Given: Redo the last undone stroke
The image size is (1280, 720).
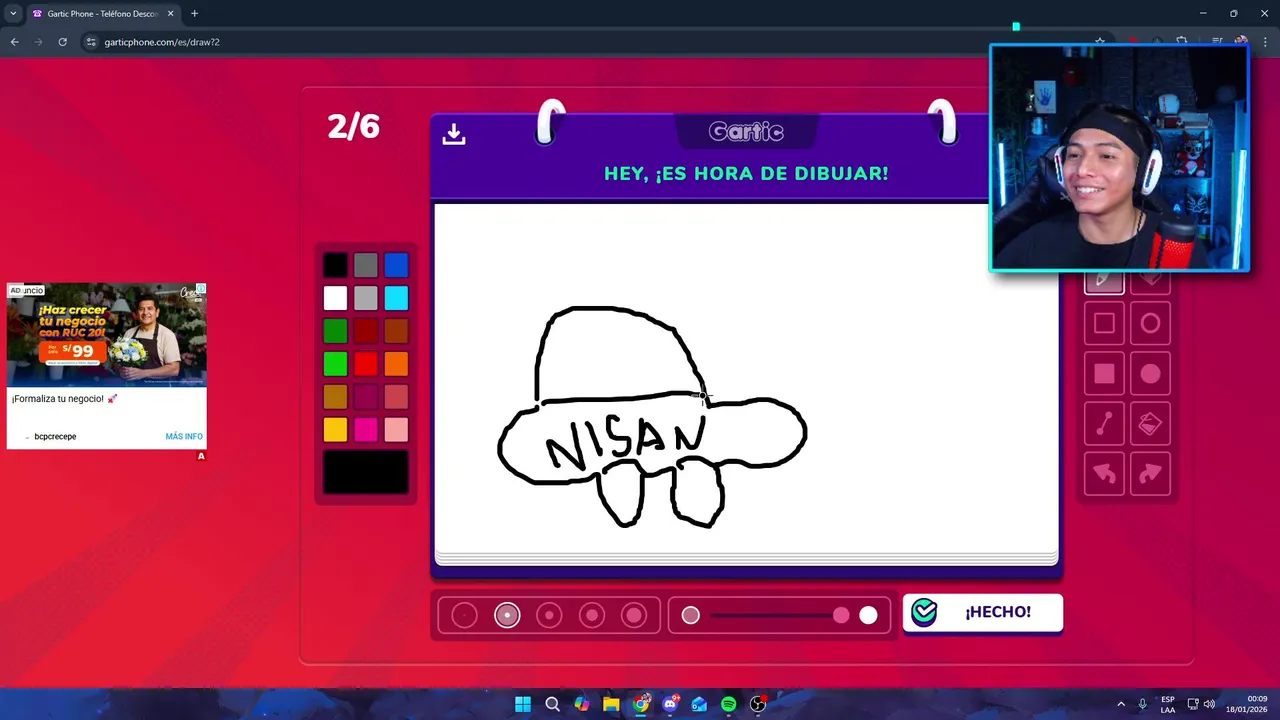Looking at the screenshot, I should click(1150, 474).
